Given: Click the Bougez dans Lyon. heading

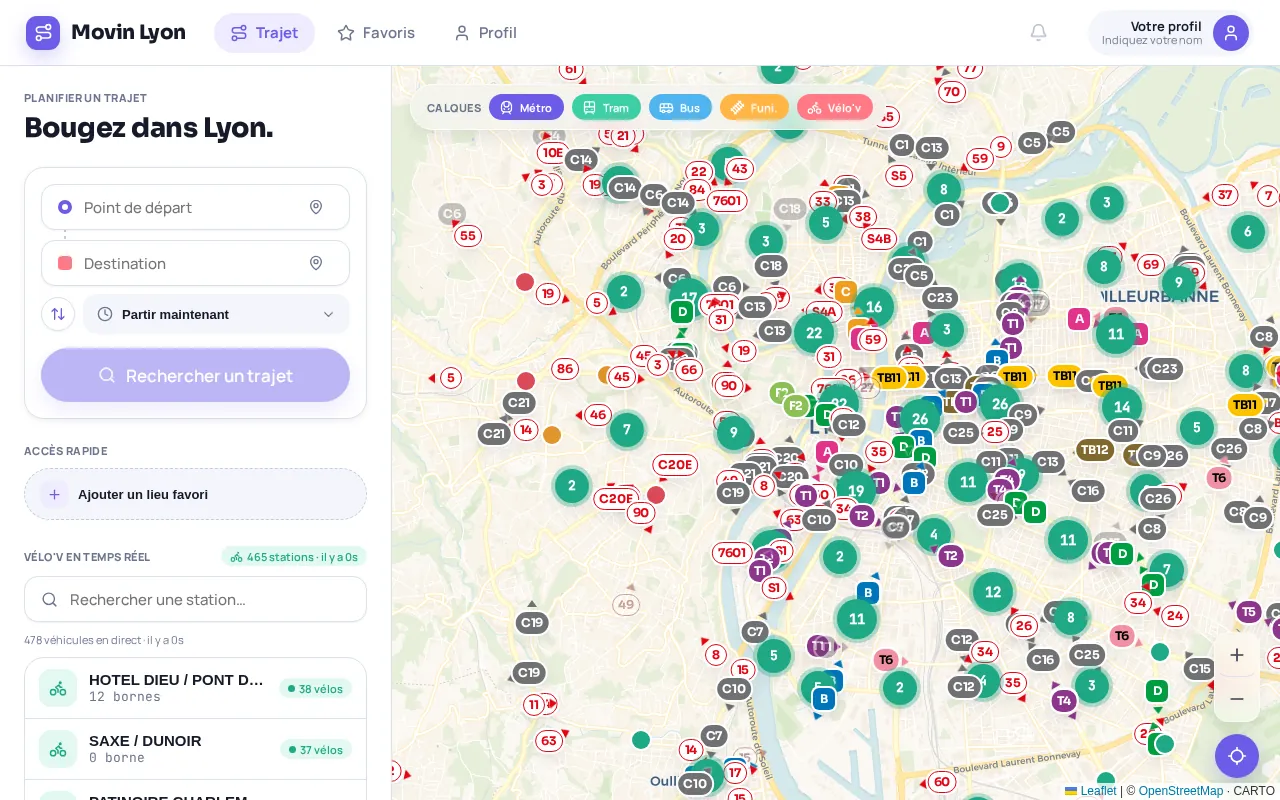Looking at the screenshot, I should pyautogui.click(x=148, y=128).
